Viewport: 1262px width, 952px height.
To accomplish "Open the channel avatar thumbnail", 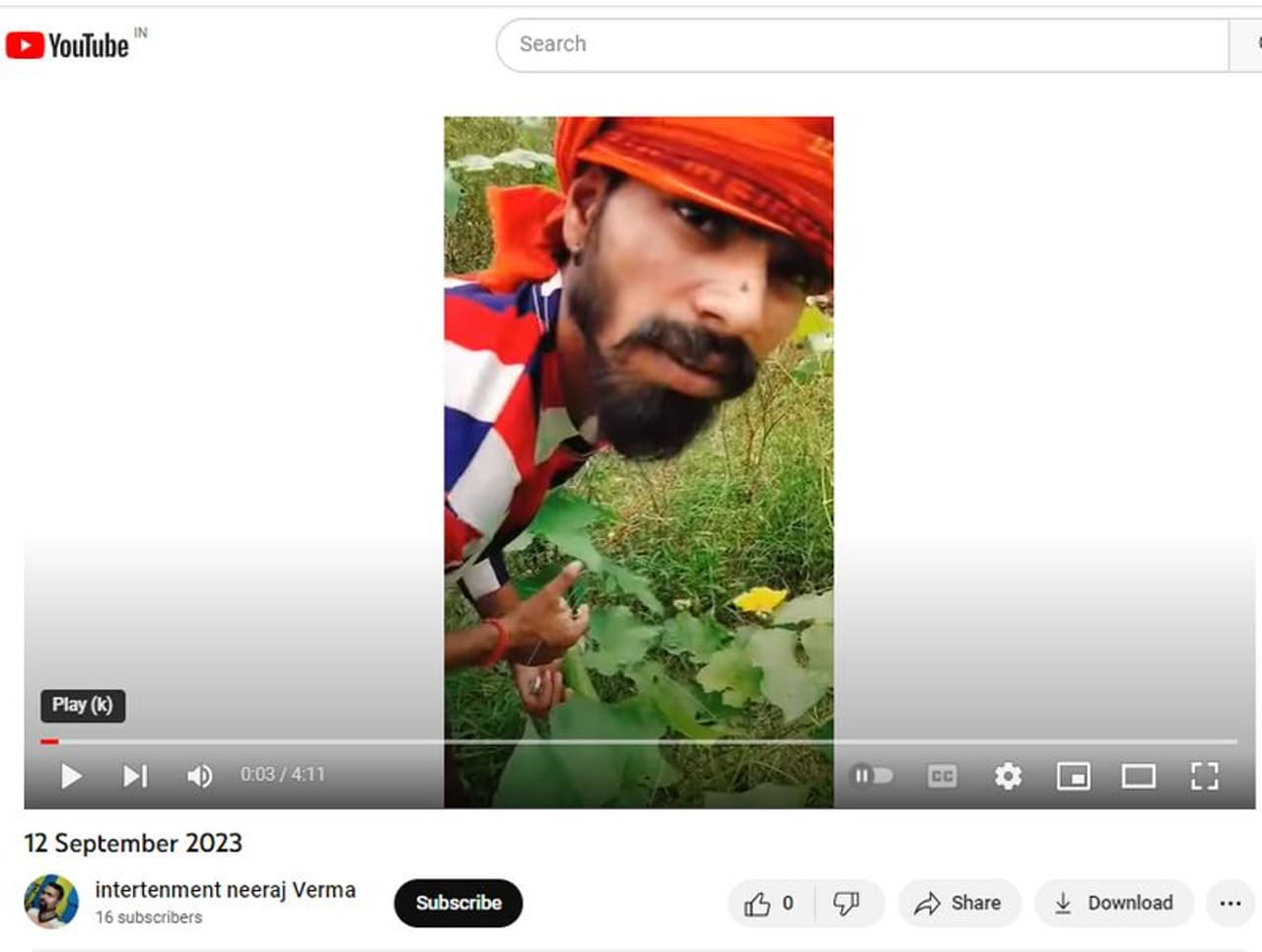I will (51, 902).
